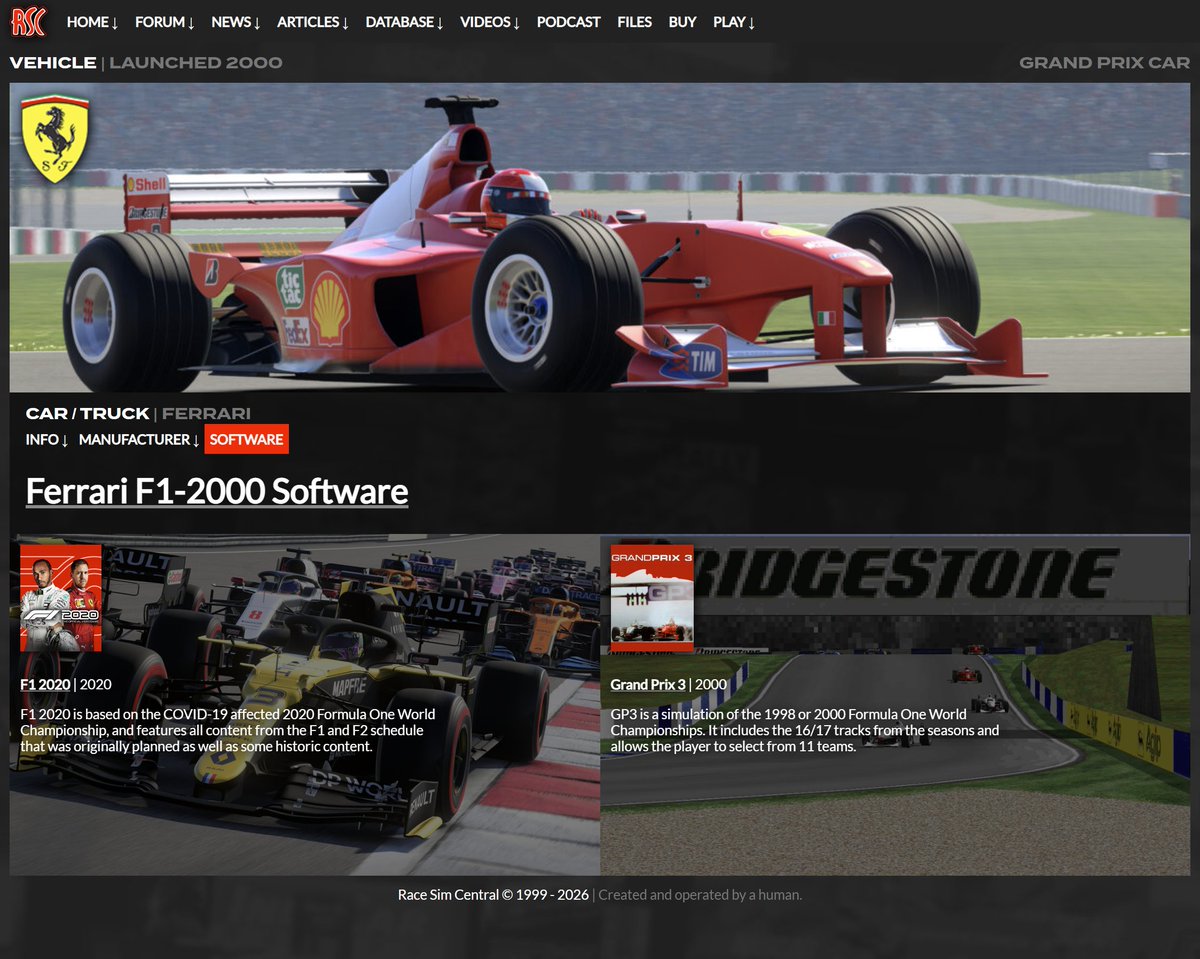Expand the INFO dropdown below the car banner
The image size is (1200, 959).
(46, 439)
